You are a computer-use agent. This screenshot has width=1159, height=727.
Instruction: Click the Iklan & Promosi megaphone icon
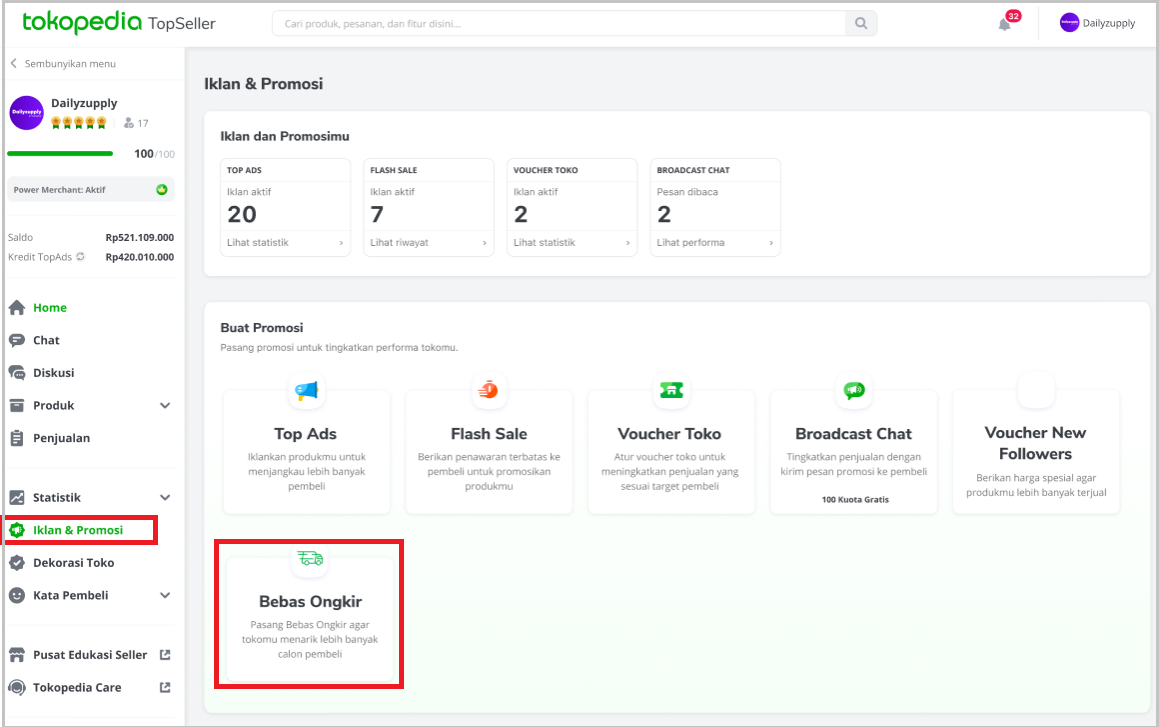pos(17,530)
